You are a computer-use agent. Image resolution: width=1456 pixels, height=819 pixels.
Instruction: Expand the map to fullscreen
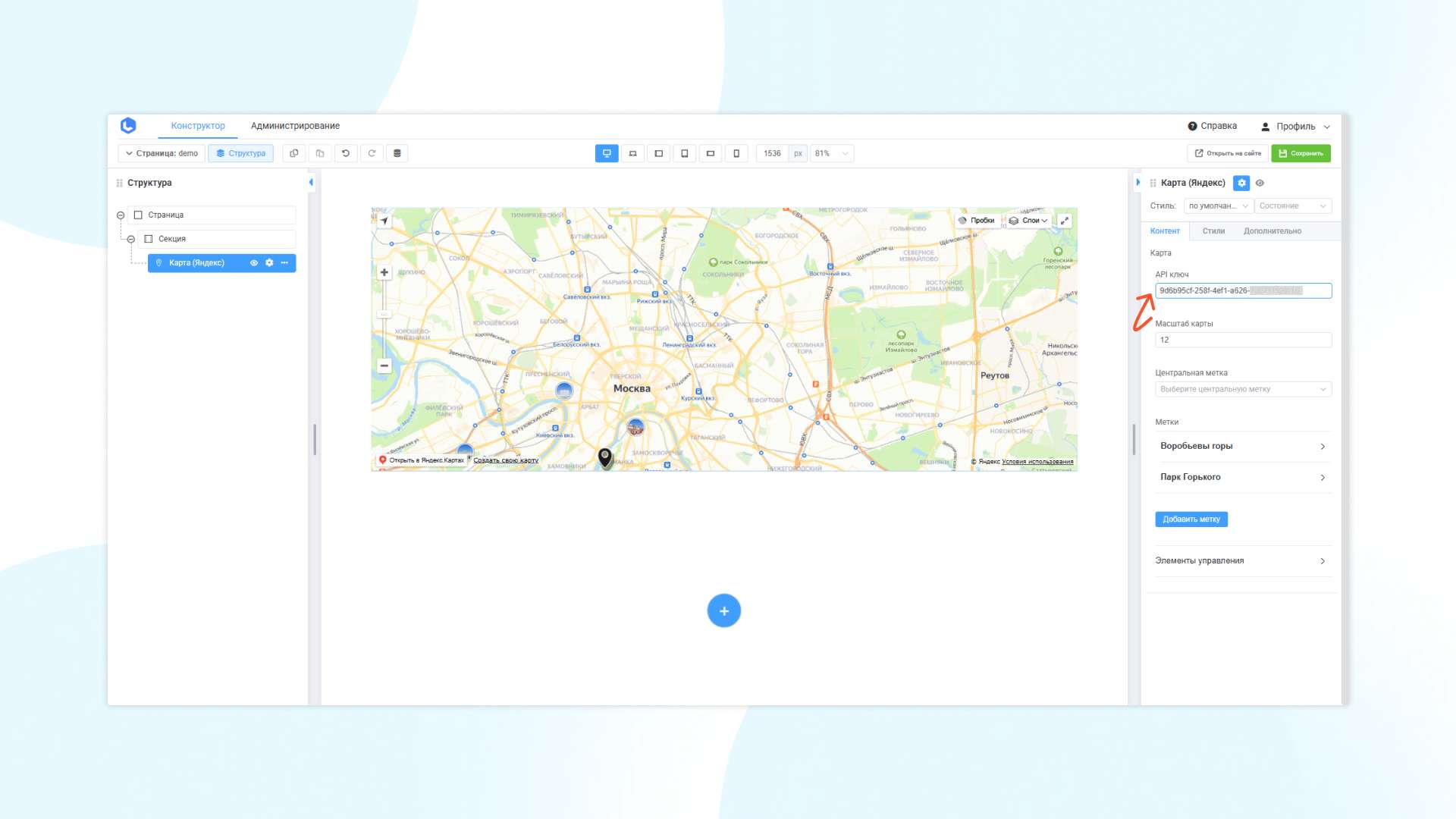click(x=1065, y=221)
